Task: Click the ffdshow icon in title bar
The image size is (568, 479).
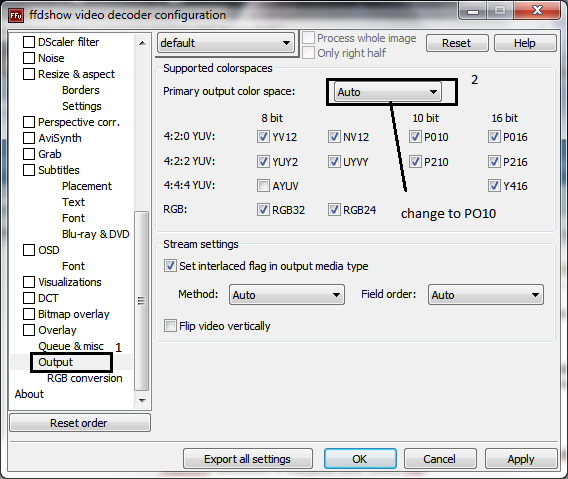Action: tap(16, 15)
